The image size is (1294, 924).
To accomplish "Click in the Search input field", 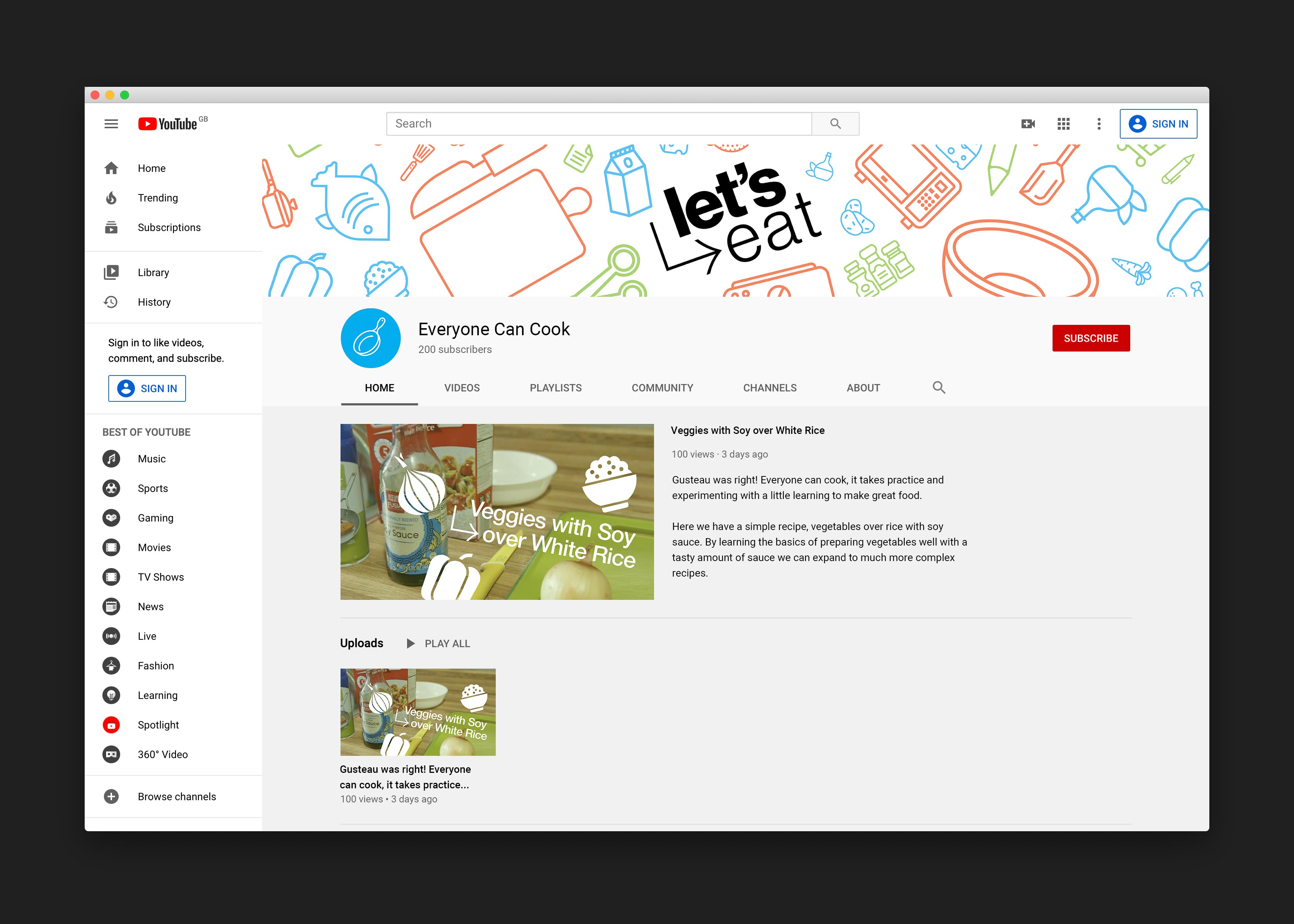I will (x=599, y=123).
